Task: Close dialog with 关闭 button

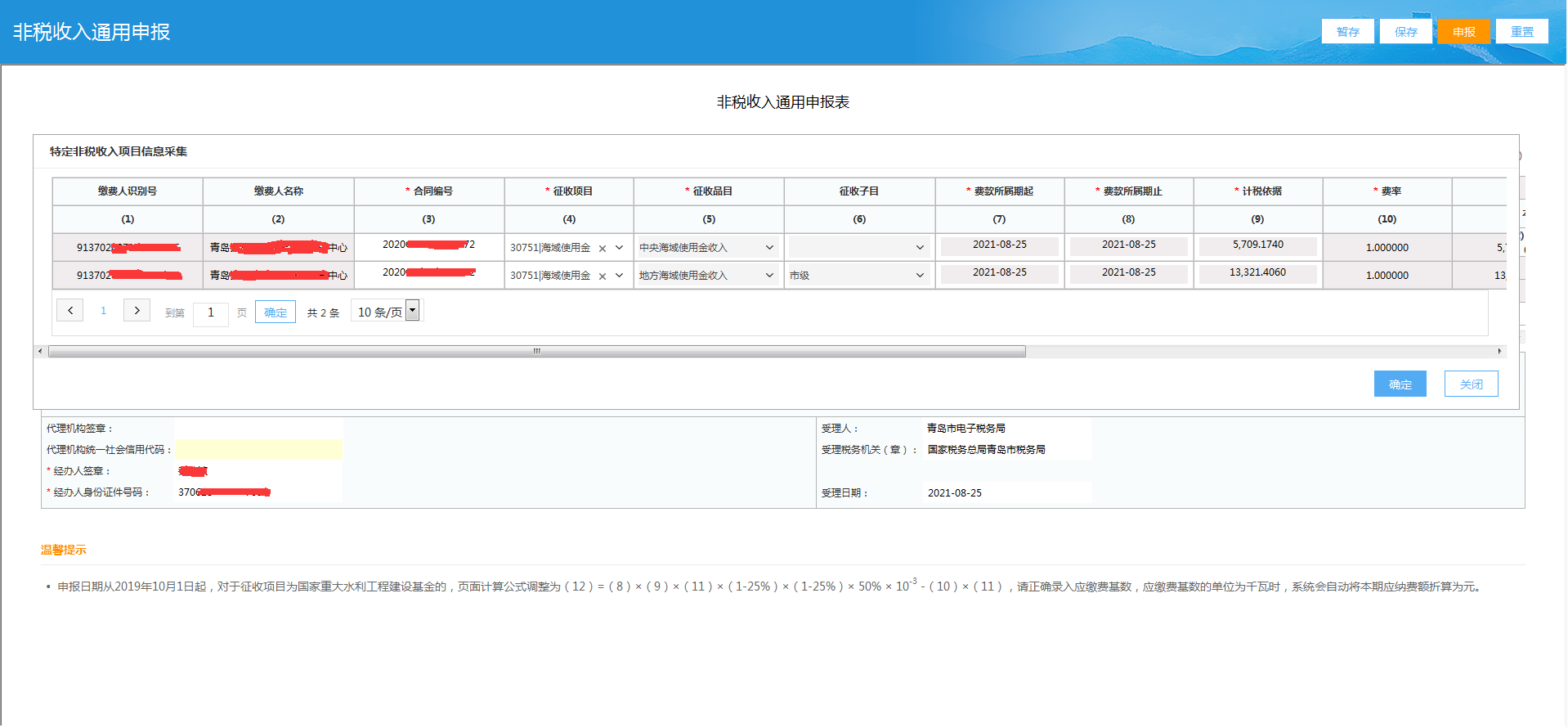Action: [1471, 384]
